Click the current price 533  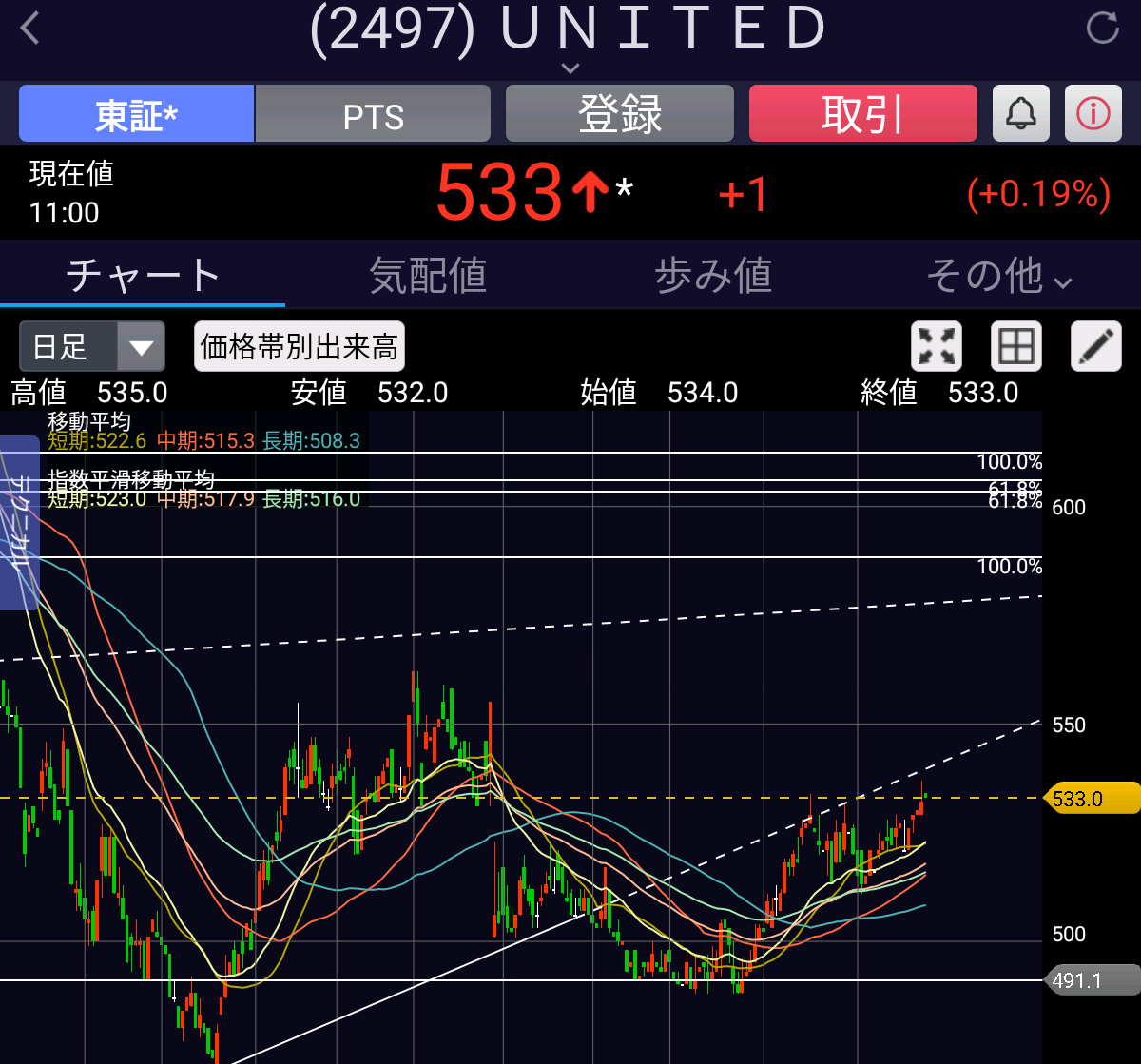click(500, 193)
